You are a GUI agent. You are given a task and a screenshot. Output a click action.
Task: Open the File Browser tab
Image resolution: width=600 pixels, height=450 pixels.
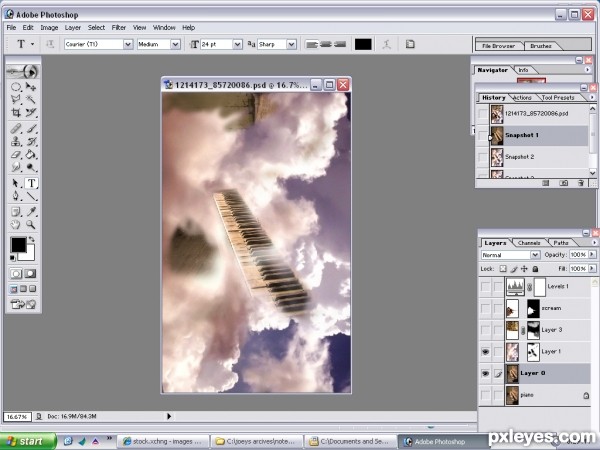tap(498, 46)
